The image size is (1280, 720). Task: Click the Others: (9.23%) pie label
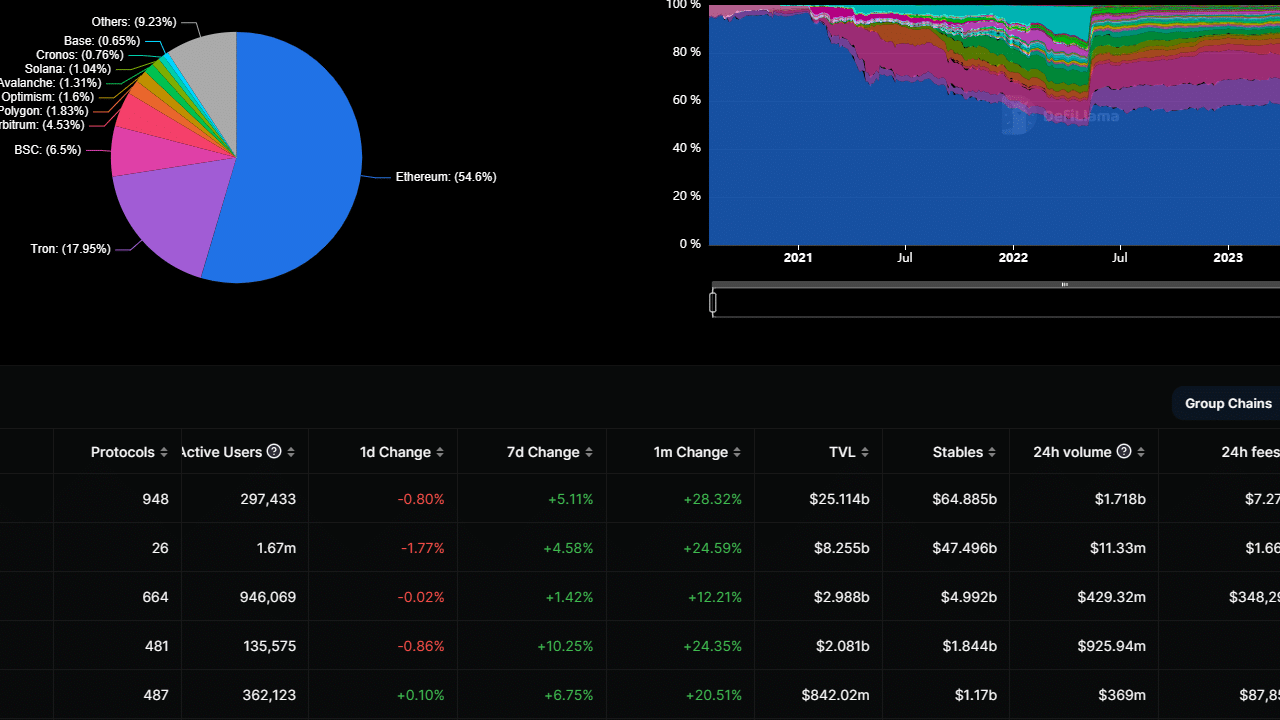pyautogui.click(x=134, y=22)
